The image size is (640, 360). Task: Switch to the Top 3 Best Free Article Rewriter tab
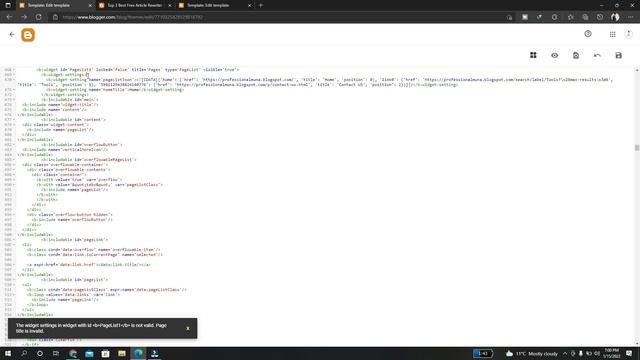pos(135,5)
